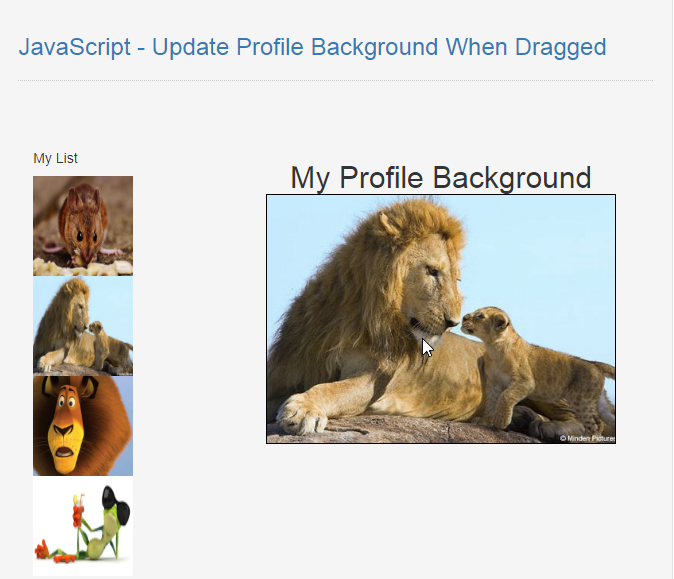Click the My List label
This screenshot has height=579, width=674.
[55, 158]
